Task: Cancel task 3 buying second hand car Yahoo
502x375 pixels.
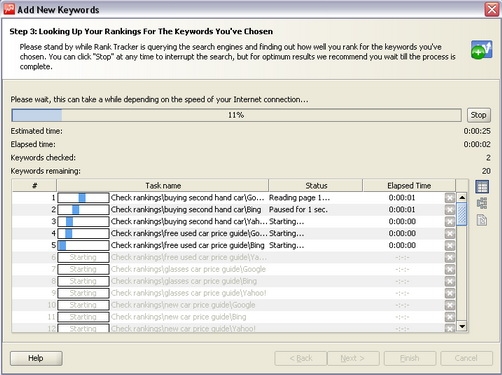Action: click(x=450, y=222)
